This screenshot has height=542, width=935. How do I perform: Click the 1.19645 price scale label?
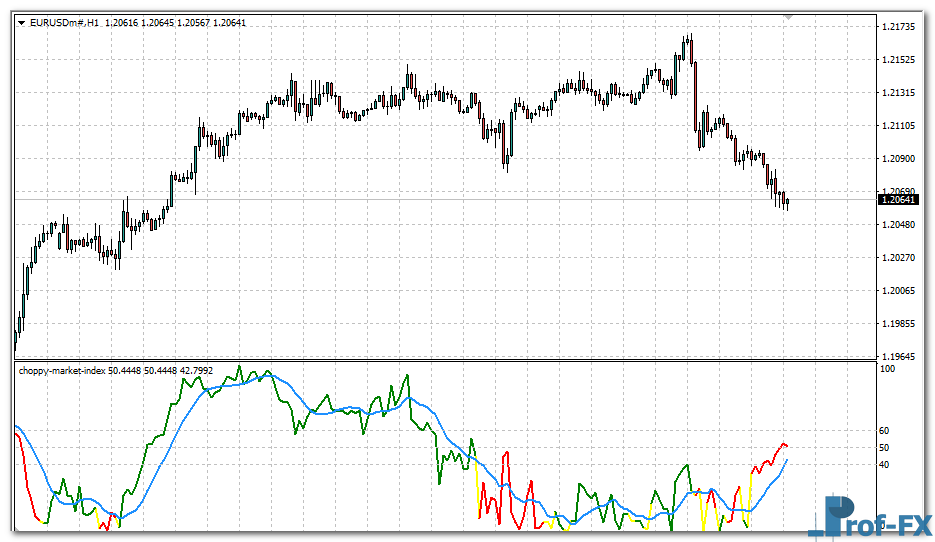pyautogui.click(x=897, y=356)
